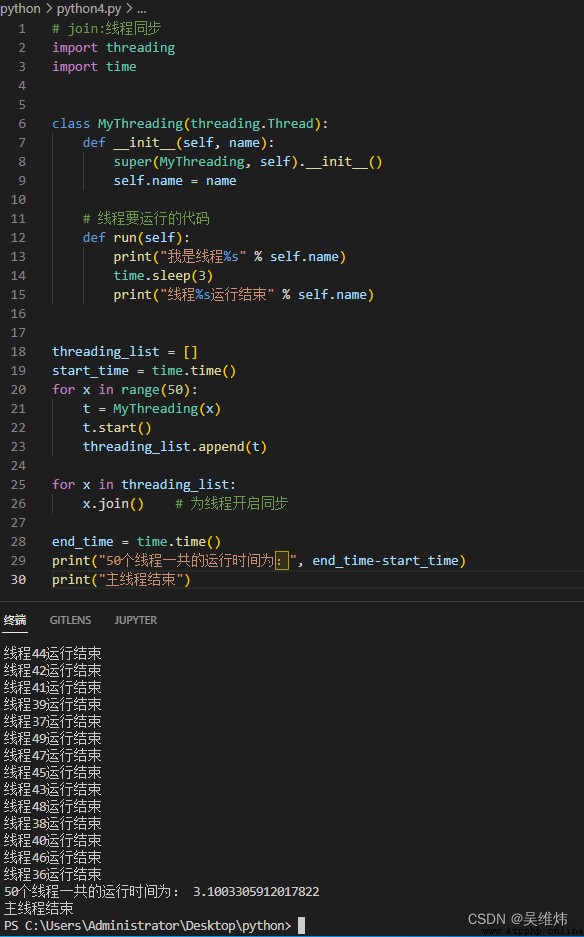The height and width of the screenshot is (937, 584).
Task: Click the def __init__ line
Action: [178, 143]
